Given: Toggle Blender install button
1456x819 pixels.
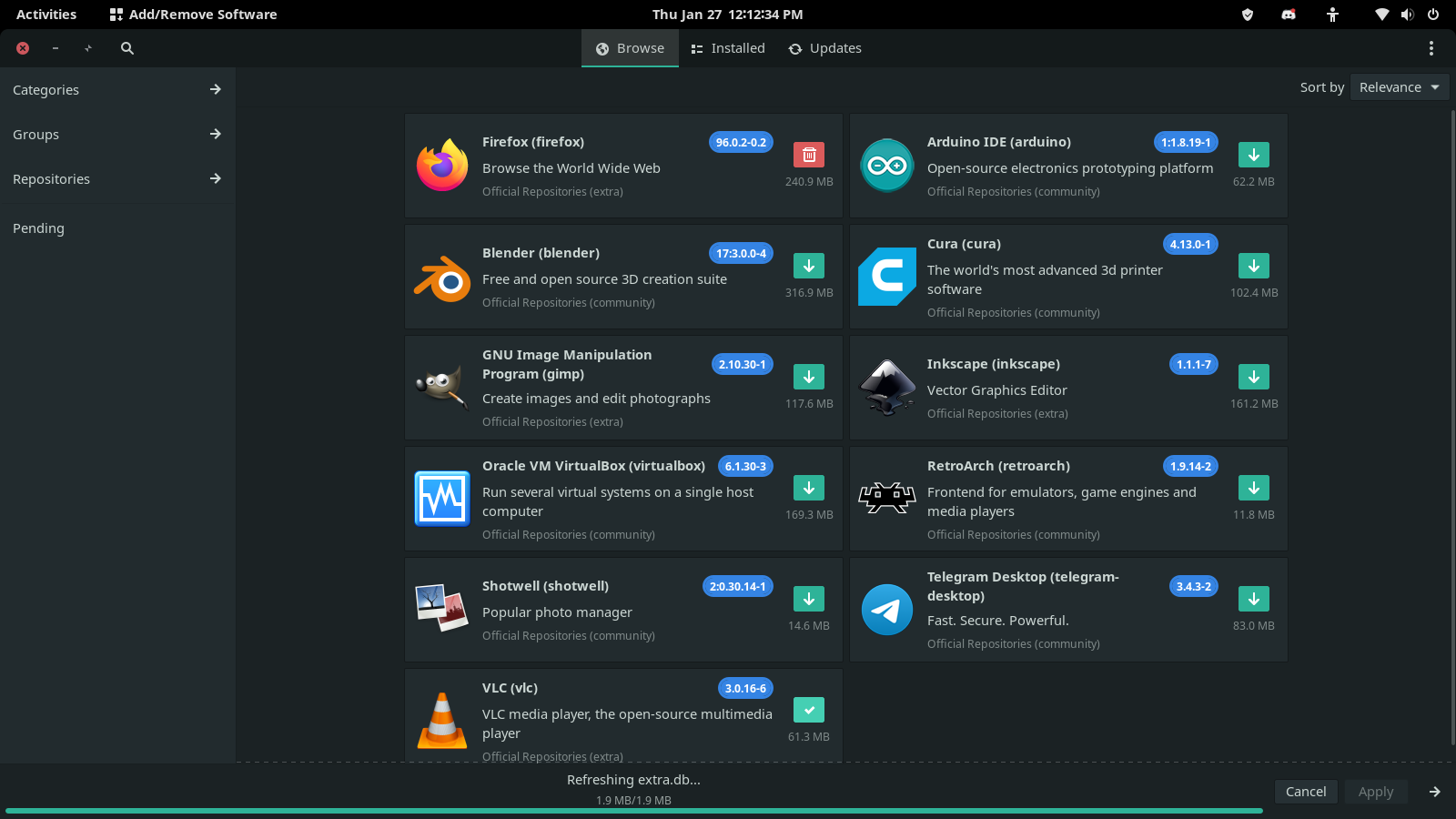Looking at the screenshot, I should [x=809, y=266].
